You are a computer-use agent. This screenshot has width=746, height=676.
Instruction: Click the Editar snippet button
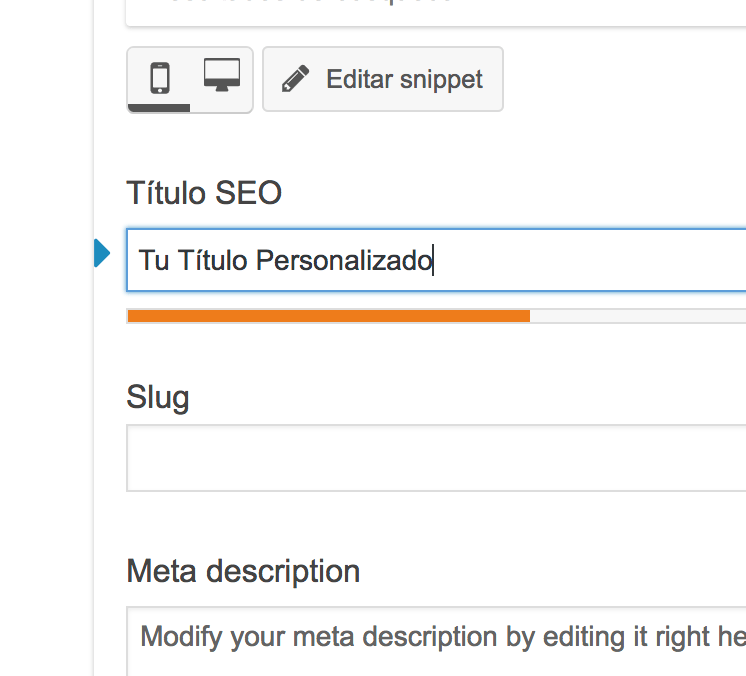(x=383, y=79)
